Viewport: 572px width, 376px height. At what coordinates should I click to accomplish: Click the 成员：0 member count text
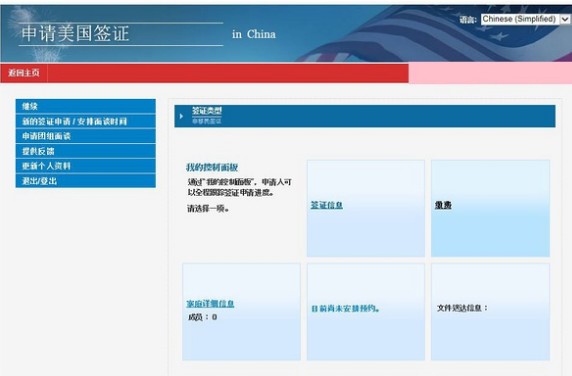point(202,317)
